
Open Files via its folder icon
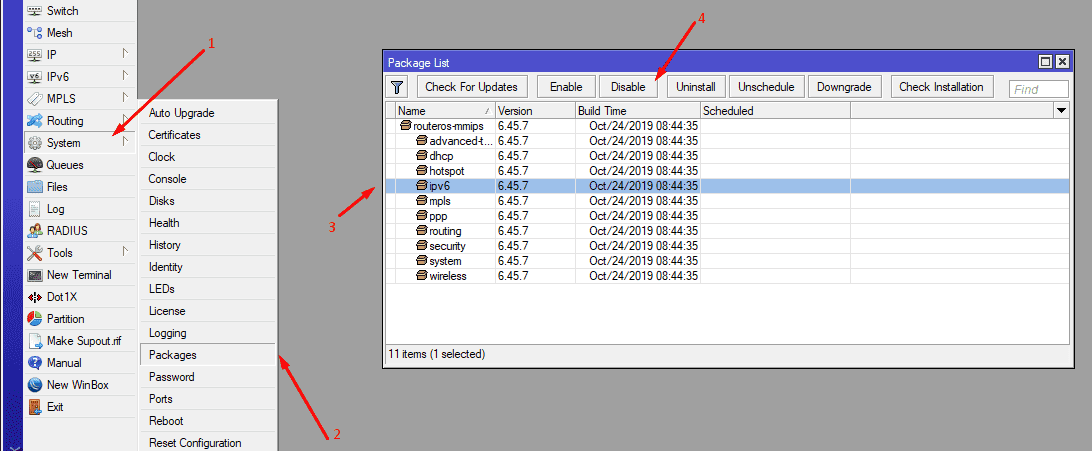tap(35, 187)
